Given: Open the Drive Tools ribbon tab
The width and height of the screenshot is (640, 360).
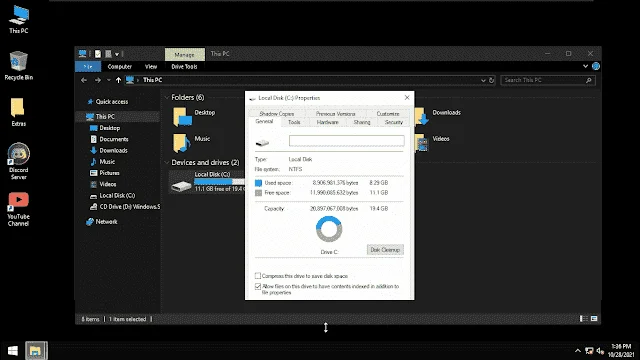Looking at the screenshot, I should (184, 67).
